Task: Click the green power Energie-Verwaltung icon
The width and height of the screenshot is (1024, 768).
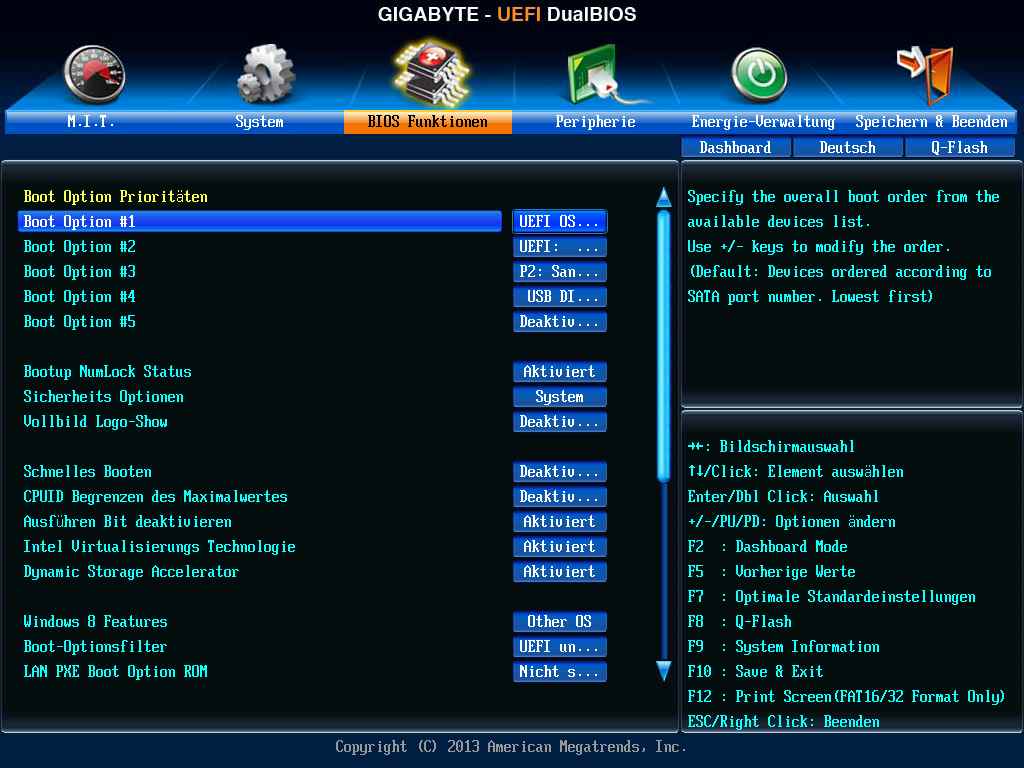Action: click(x=759, y=75)
